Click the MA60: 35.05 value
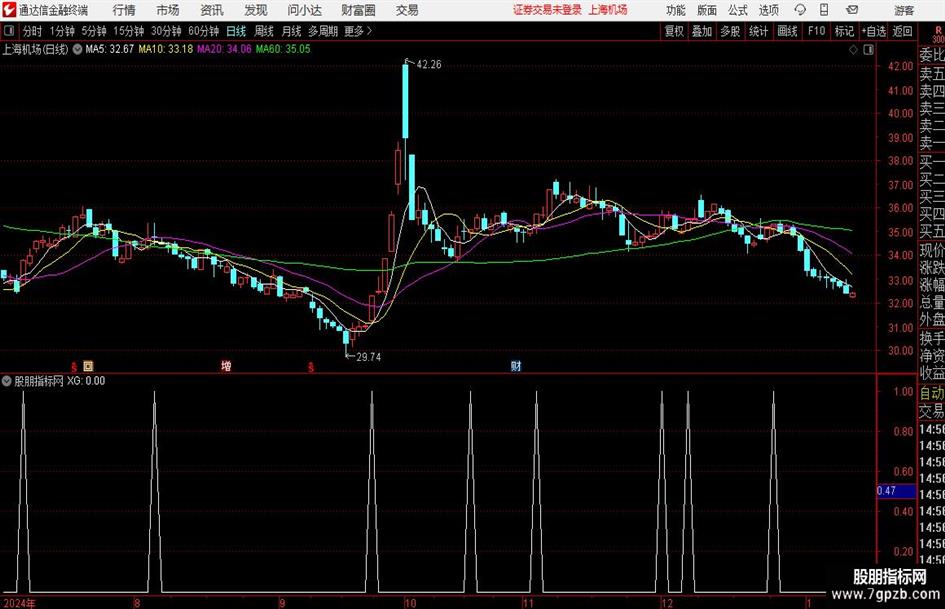945x609 pixels. point(283,49)
